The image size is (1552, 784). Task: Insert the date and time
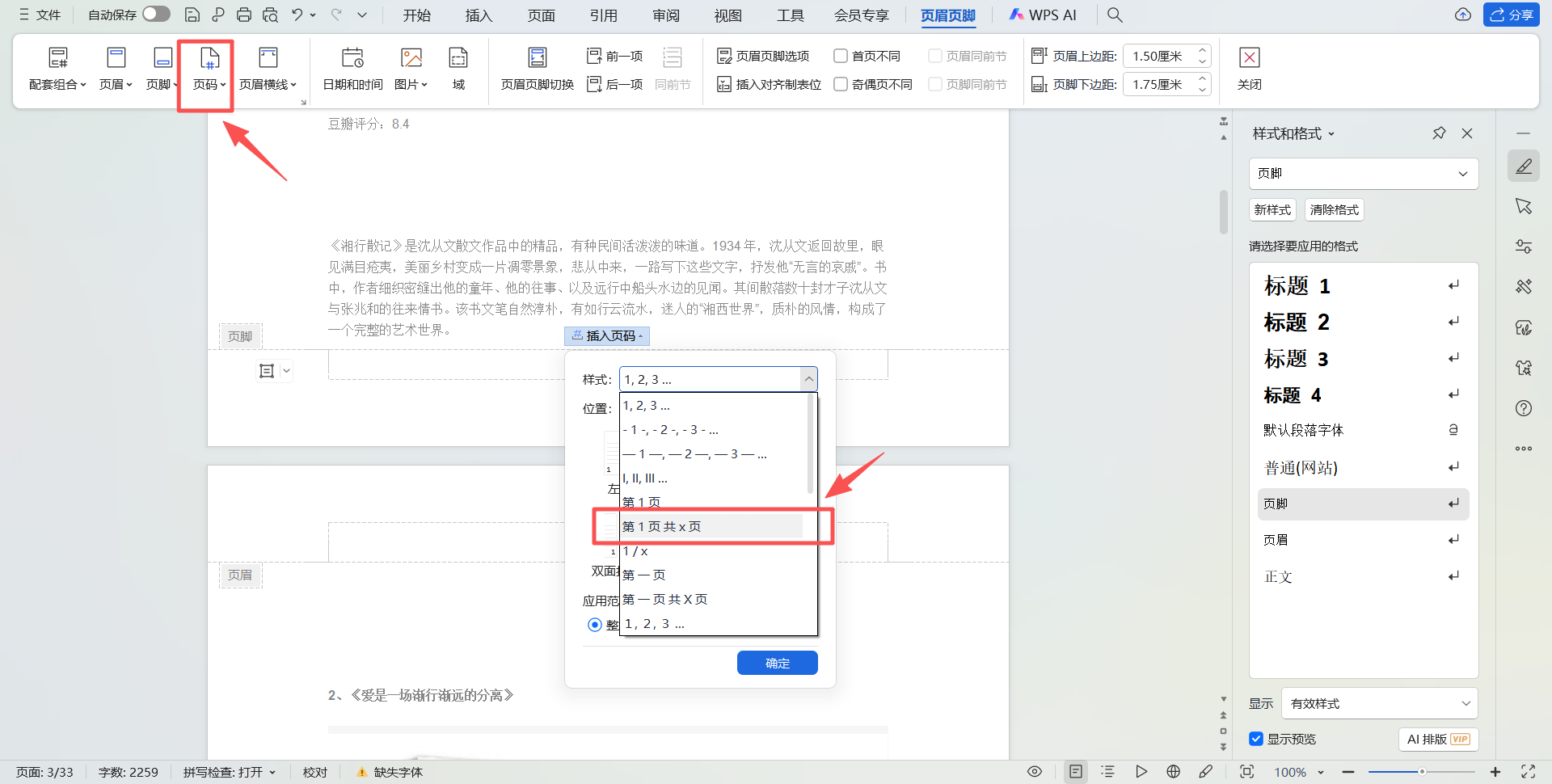pyautogui.click(x=352, y=69)
